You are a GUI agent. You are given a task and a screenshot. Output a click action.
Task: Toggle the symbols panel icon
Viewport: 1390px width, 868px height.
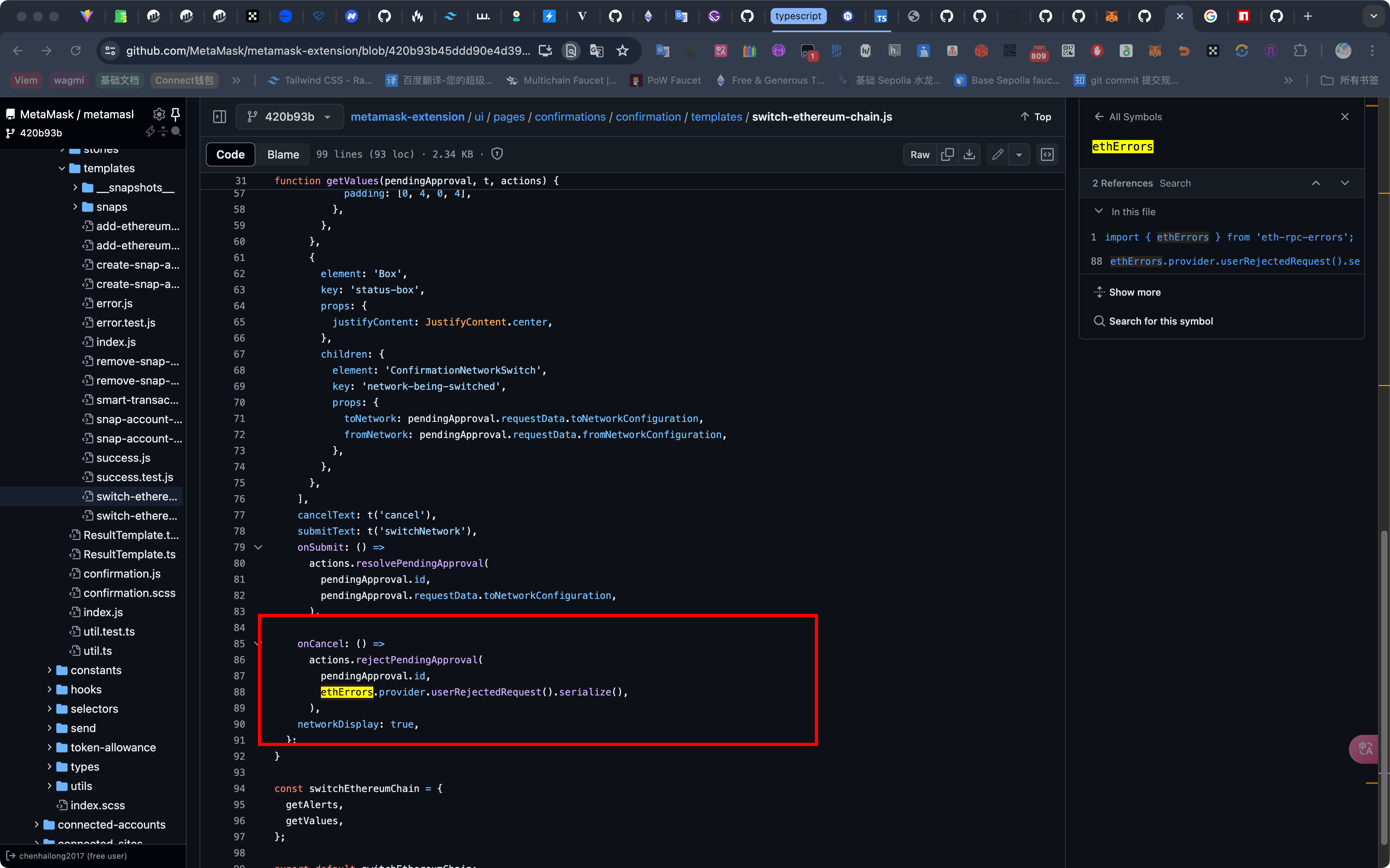click(1047, 154)
